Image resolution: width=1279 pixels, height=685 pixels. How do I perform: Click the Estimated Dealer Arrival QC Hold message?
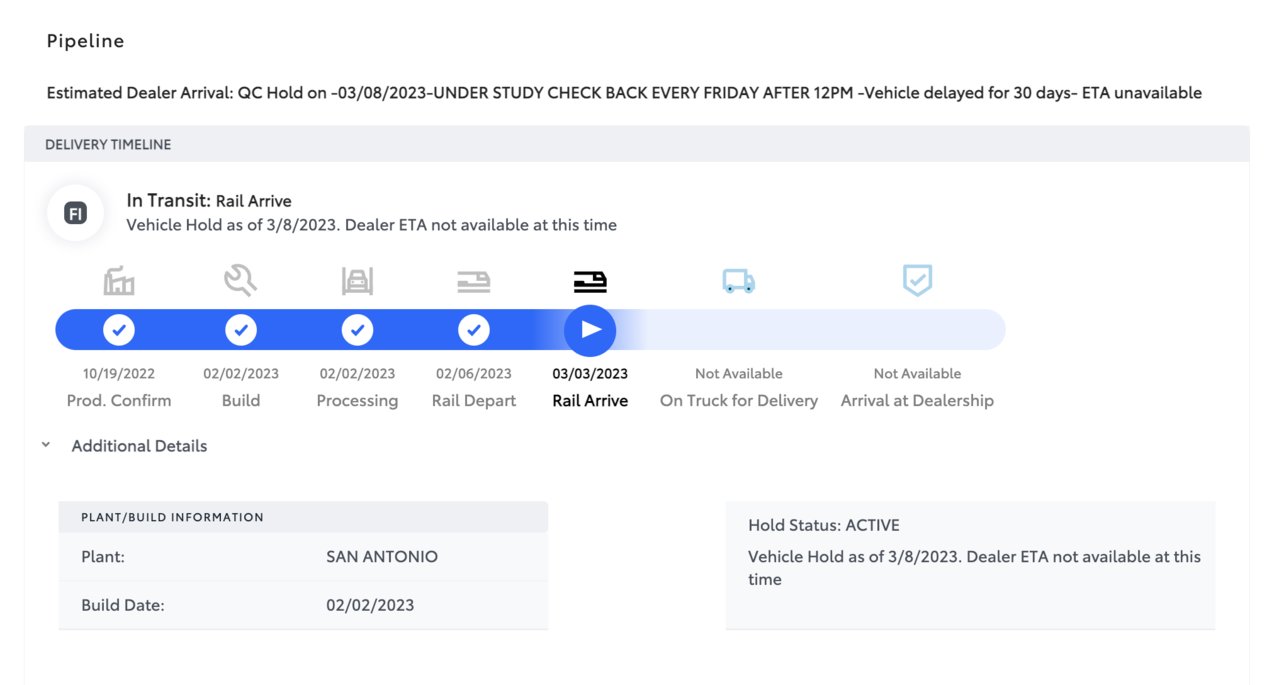(624, 93)
